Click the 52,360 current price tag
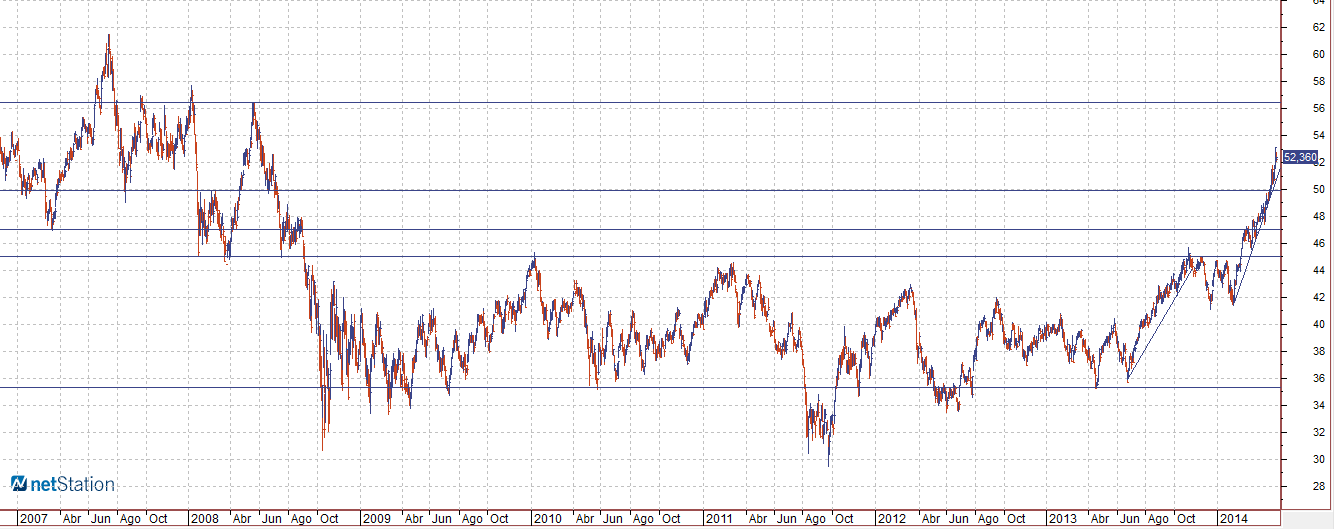1334x529 pixels. click(x=1300, y=157)
